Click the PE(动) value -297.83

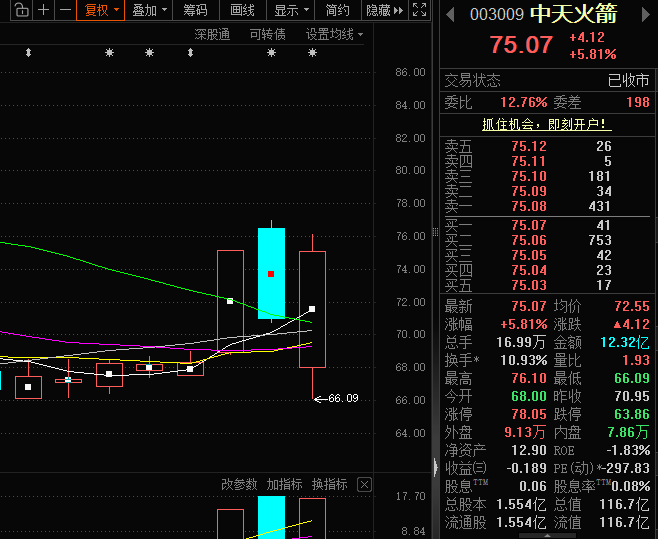tap(624, 468)
